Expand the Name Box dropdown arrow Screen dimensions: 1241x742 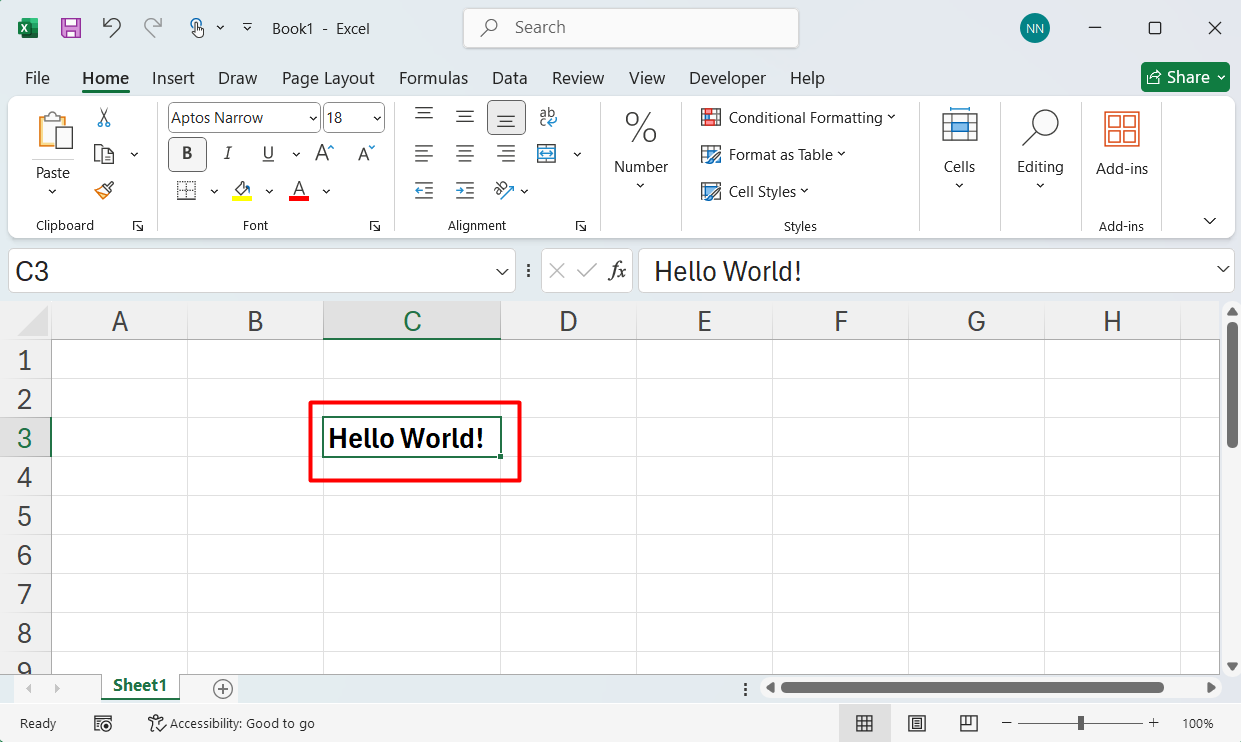pyautogui.click(x=502, y=271)
